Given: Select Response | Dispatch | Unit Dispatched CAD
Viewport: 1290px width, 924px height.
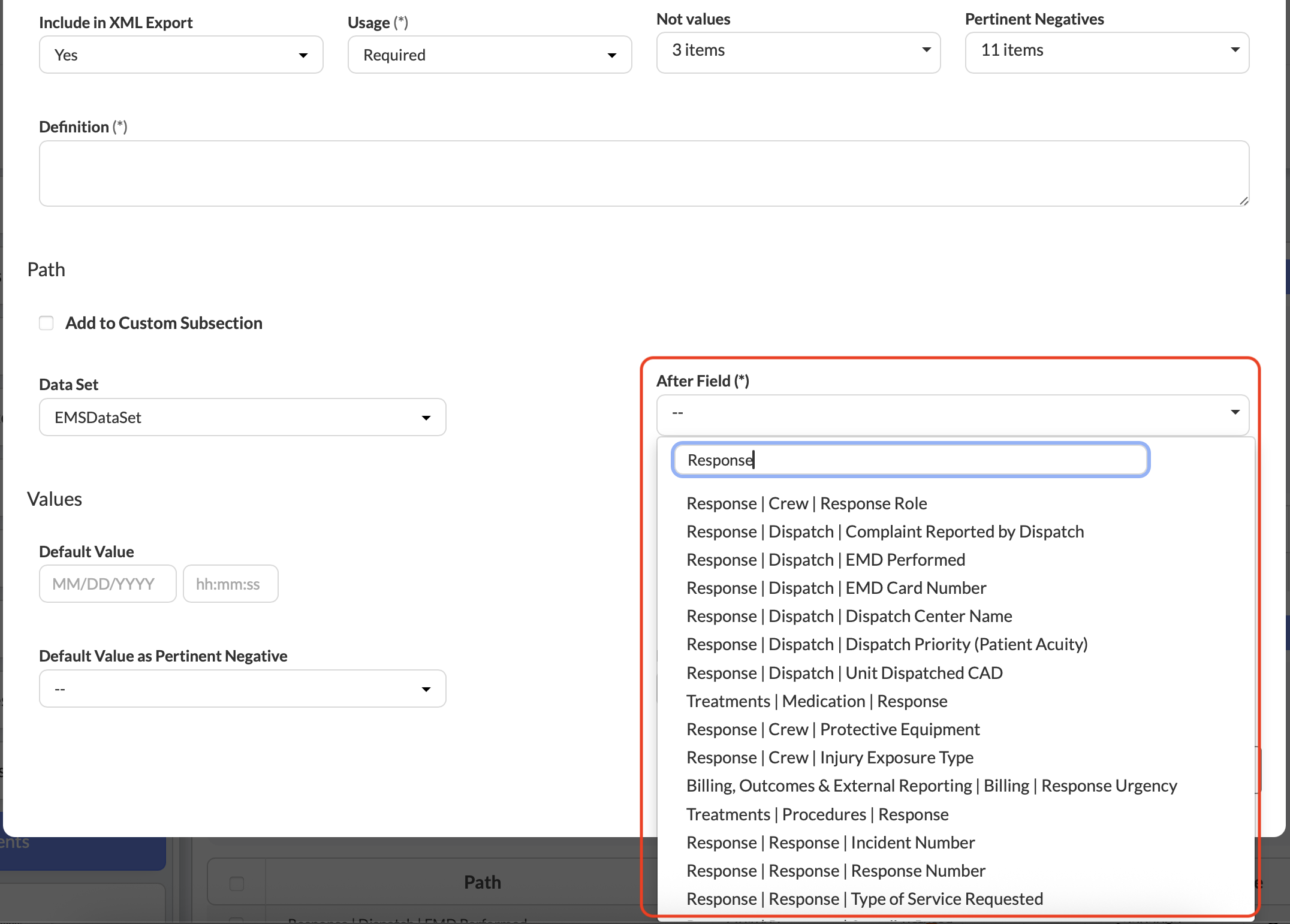Looking at the screenshot, I should coord(844,674).
